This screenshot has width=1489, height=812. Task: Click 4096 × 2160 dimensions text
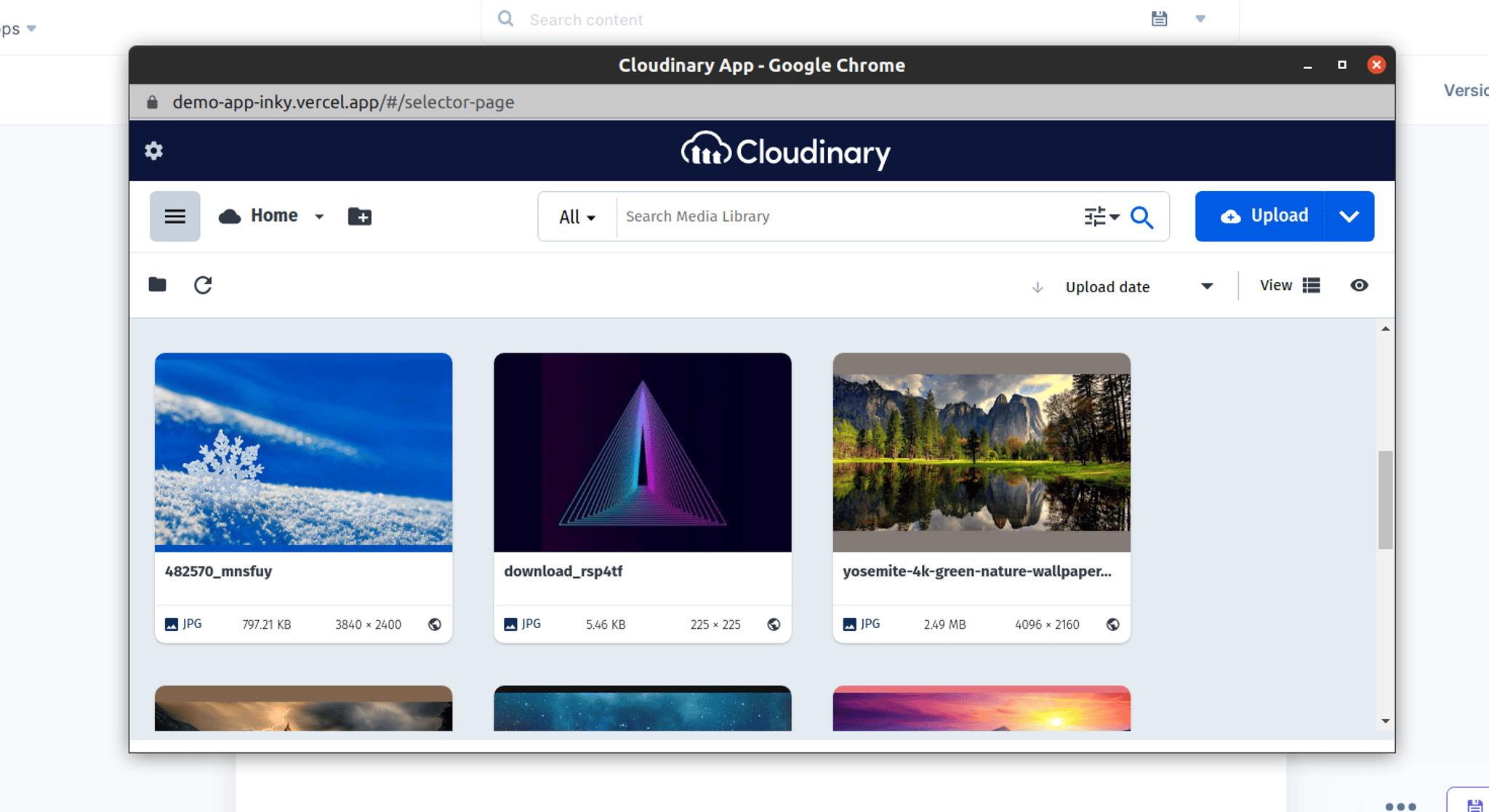coord(1047,624)
